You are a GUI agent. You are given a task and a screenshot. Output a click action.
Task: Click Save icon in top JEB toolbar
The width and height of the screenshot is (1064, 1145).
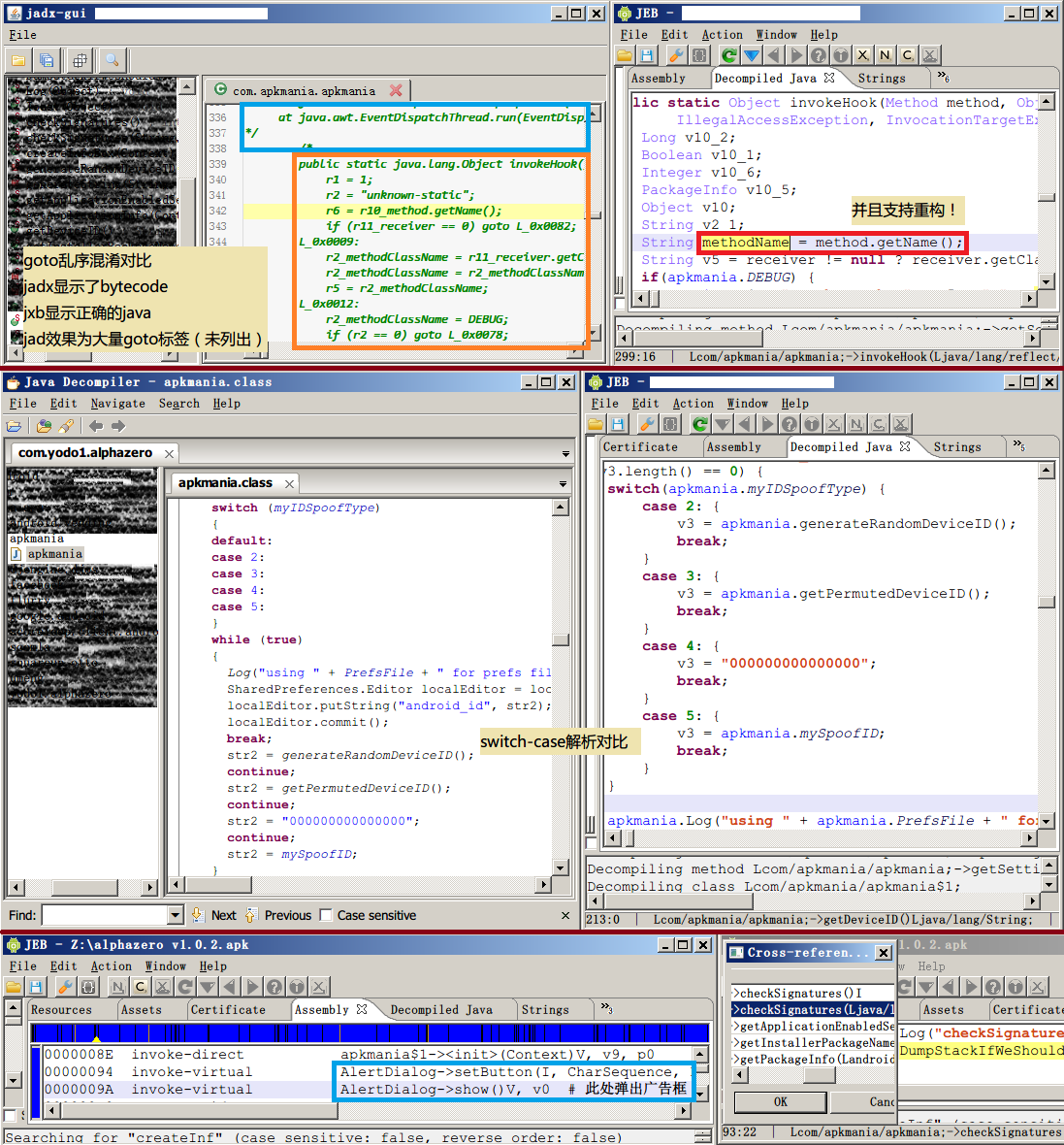click(x=647, y=55)
